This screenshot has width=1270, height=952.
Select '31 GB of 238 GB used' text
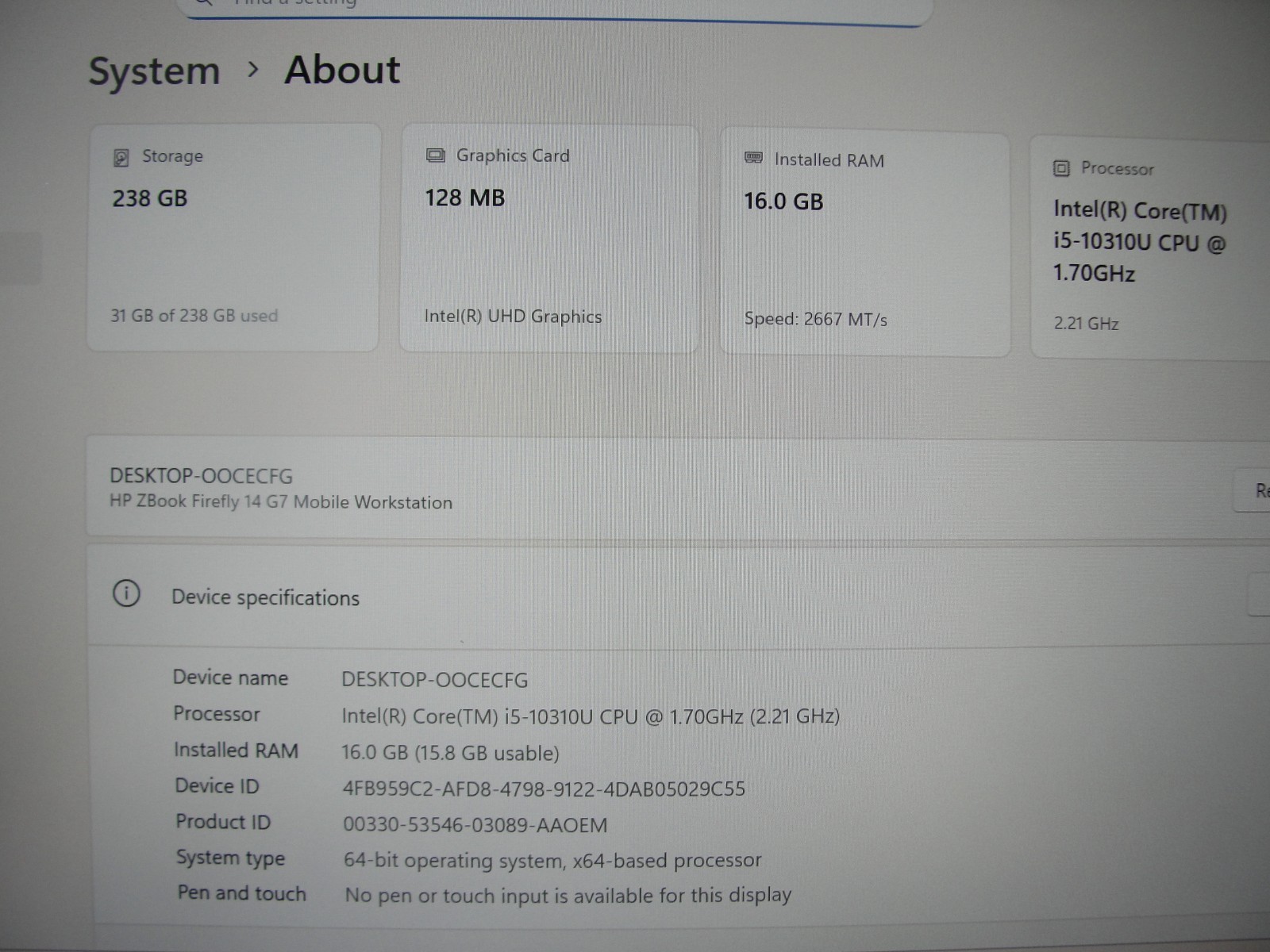[194, 316]
